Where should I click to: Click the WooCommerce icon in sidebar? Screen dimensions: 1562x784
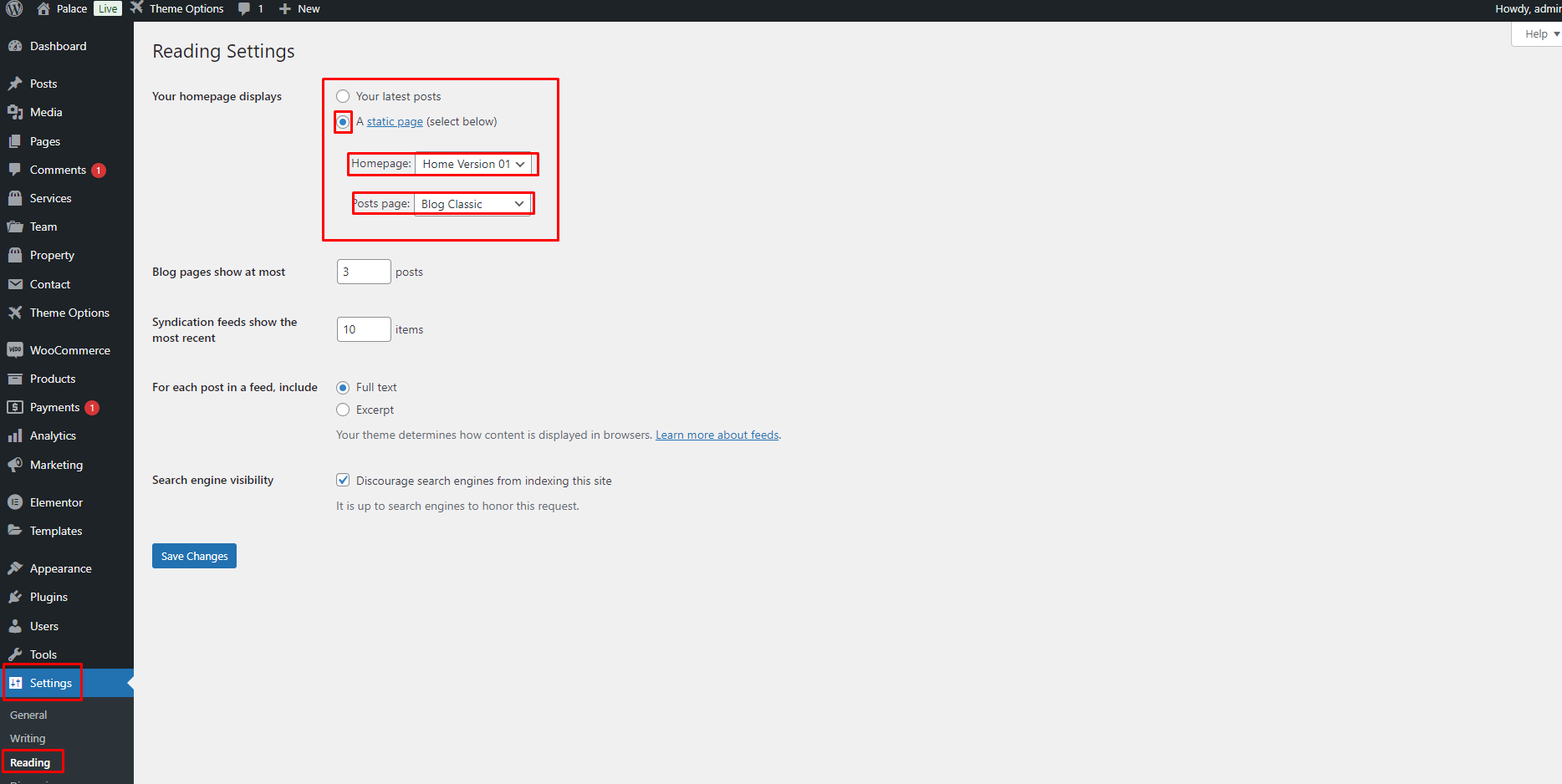[15, 350]
